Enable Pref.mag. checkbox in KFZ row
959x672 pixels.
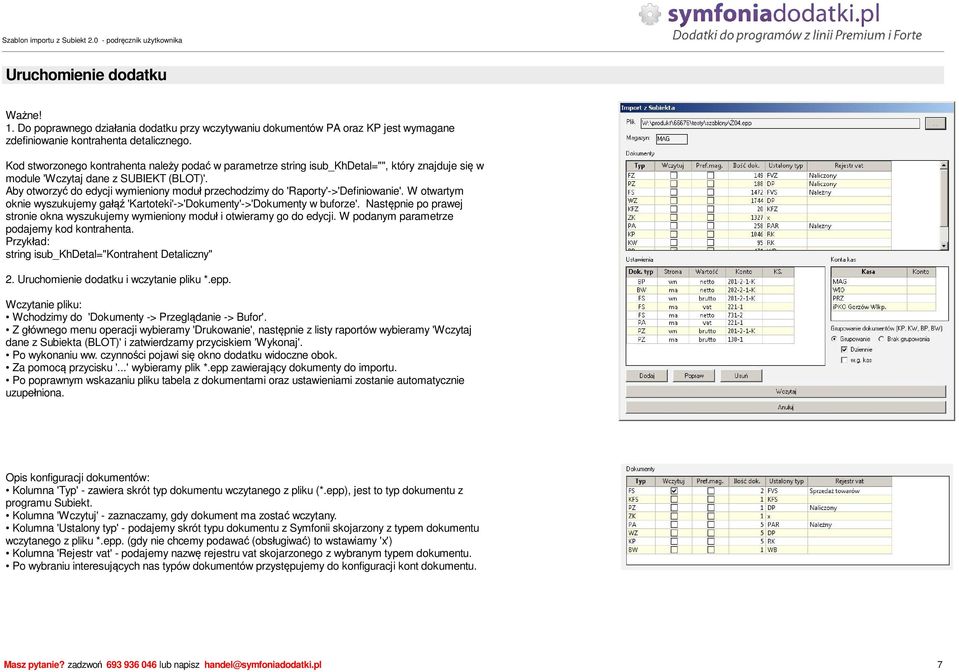click(710, 209)
